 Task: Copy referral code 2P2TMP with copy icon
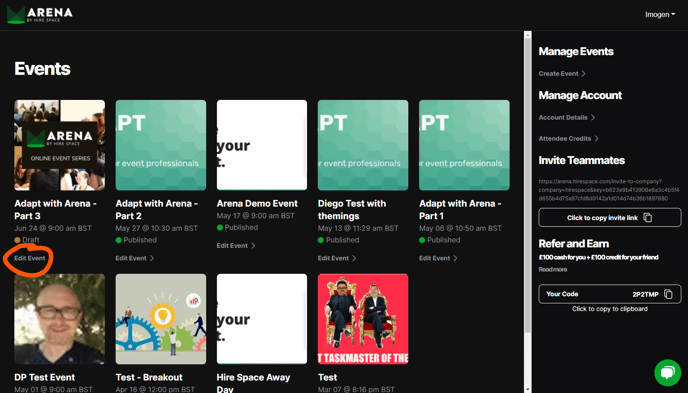click(668, 294)
